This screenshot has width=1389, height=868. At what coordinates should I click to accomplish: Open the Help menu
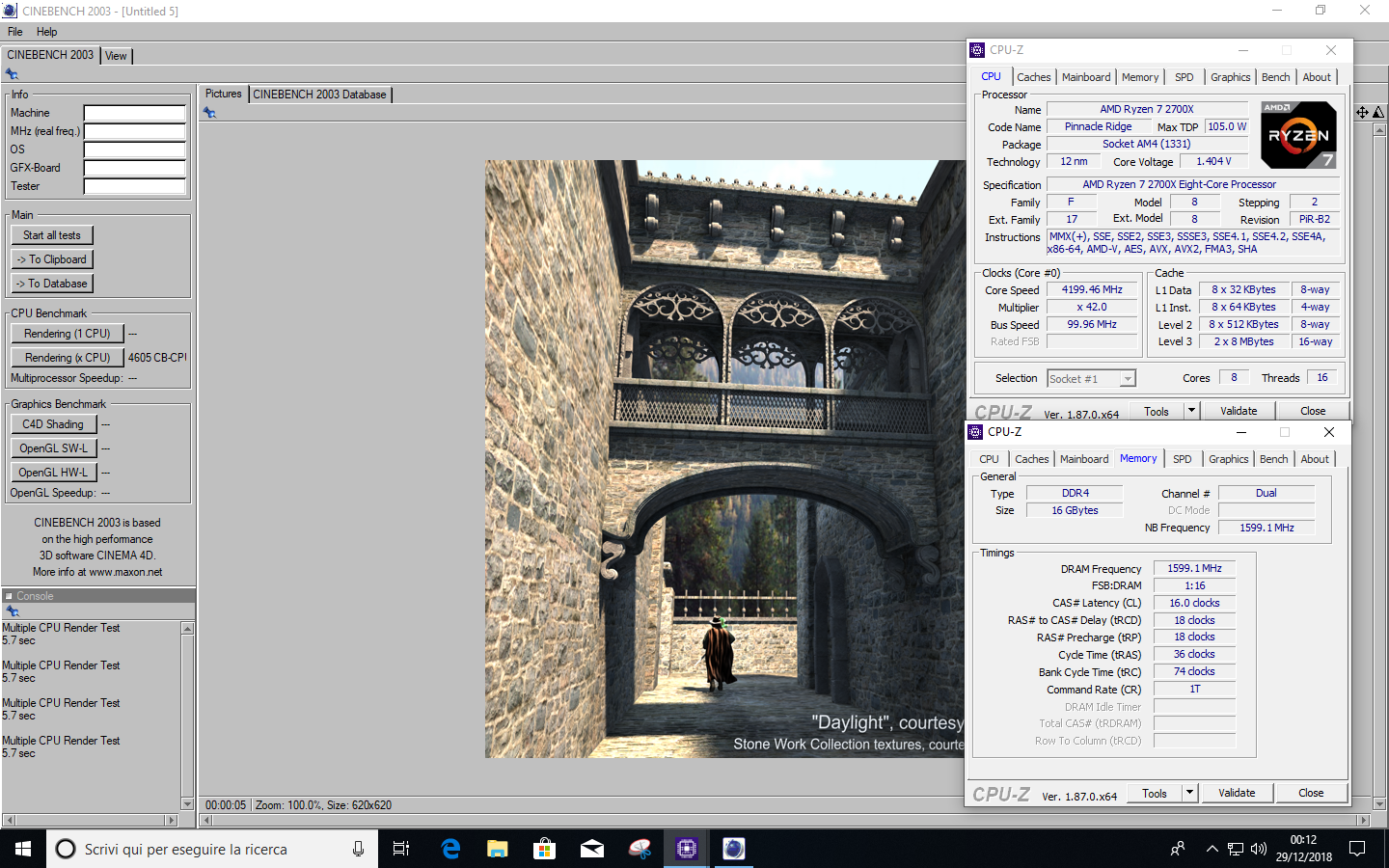[46, 32]
